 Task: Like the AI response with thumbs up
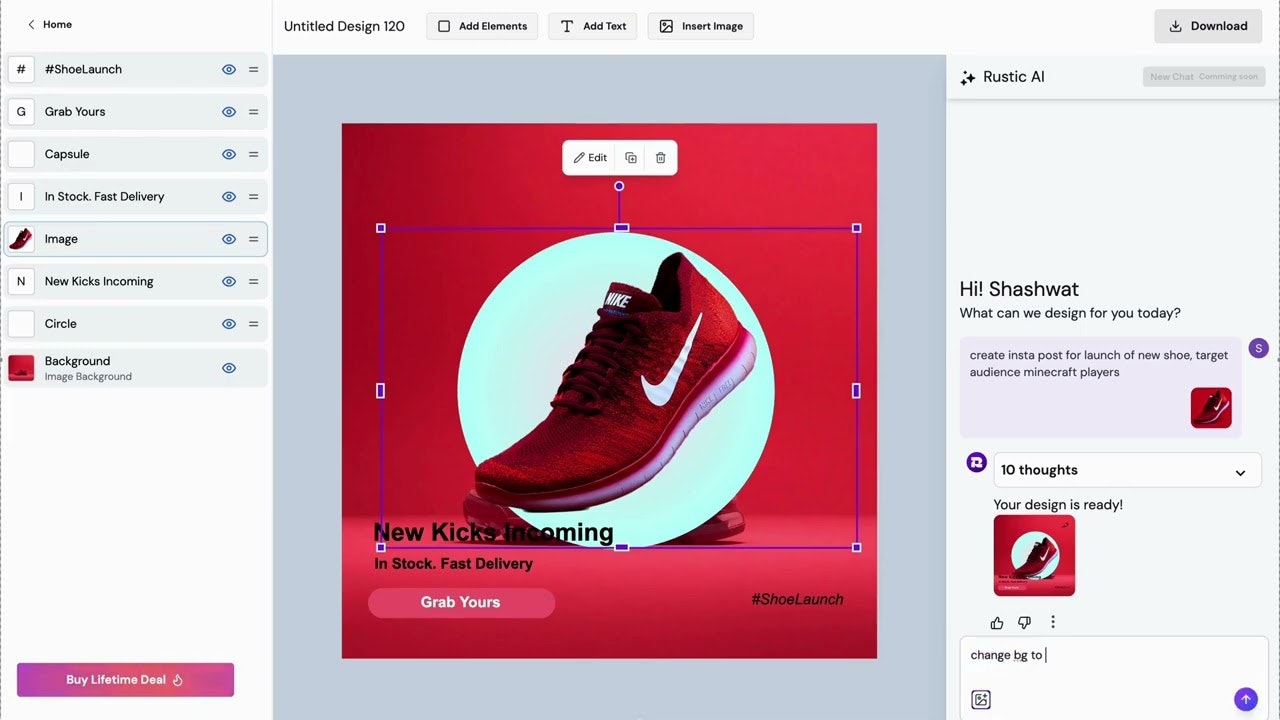coord(997,623)
